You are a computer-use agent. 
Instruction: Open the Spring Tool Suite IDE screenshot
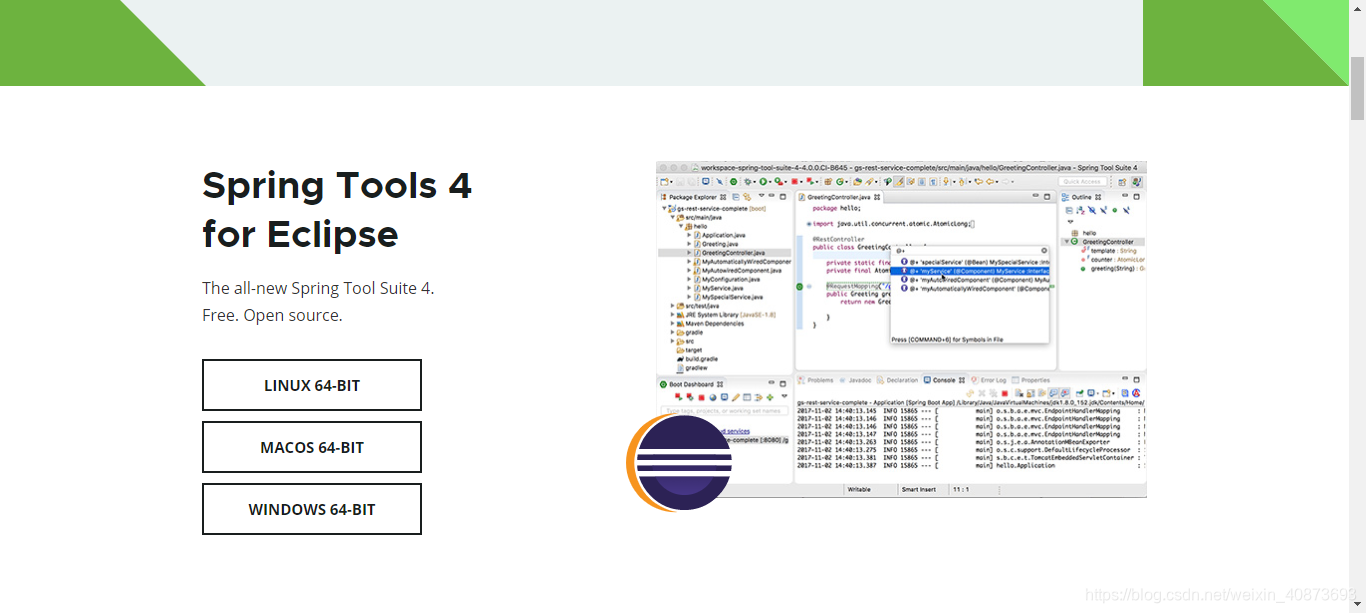(901, 329)
